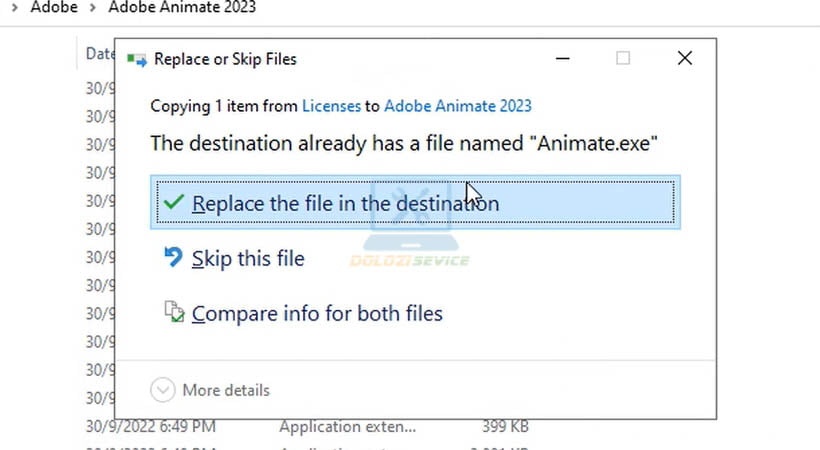
Task: Click the disabled maximize button of dialog
Action: click(x=623, y=58)
